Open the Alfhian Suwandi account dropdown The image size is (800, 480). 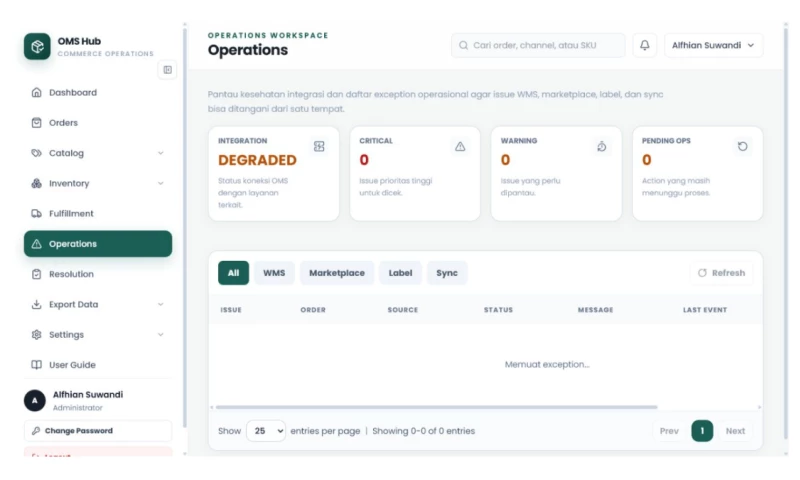pos(713,45)
